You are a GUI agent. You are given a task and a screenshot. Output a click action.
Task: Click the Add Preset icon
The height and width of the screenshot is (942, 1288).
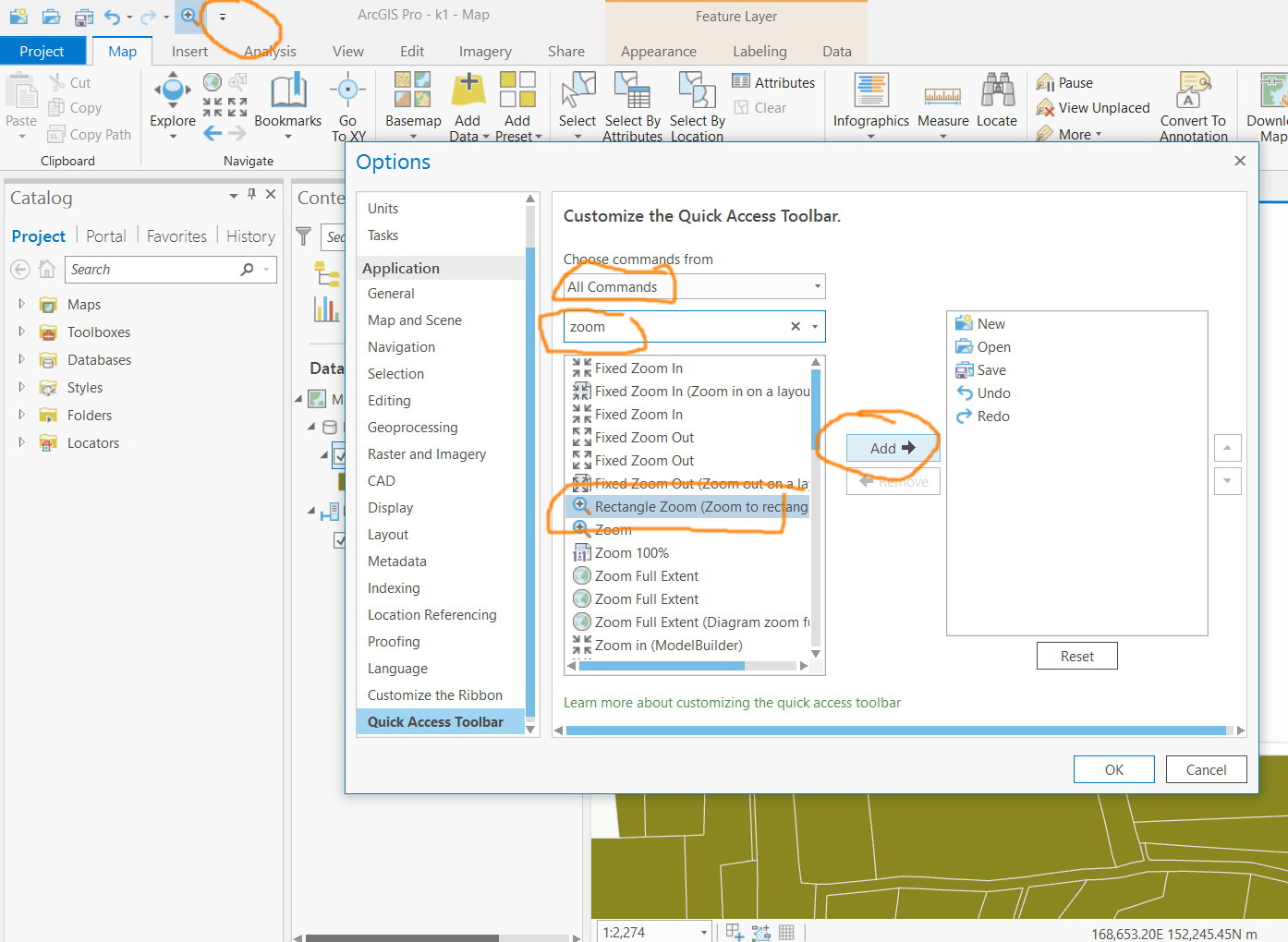click(517, 90)
